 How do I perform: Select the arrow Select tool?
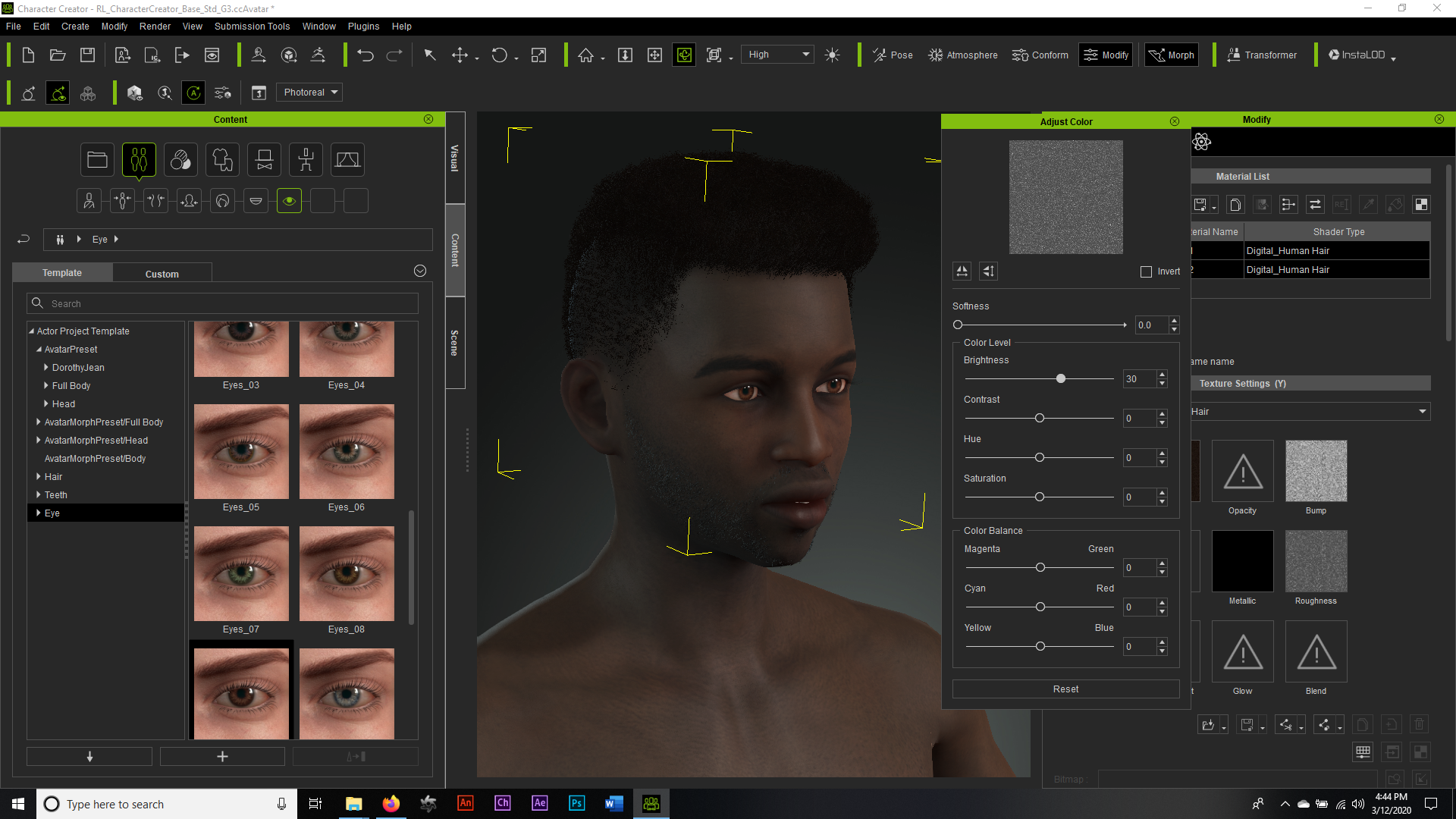[430, 55]
